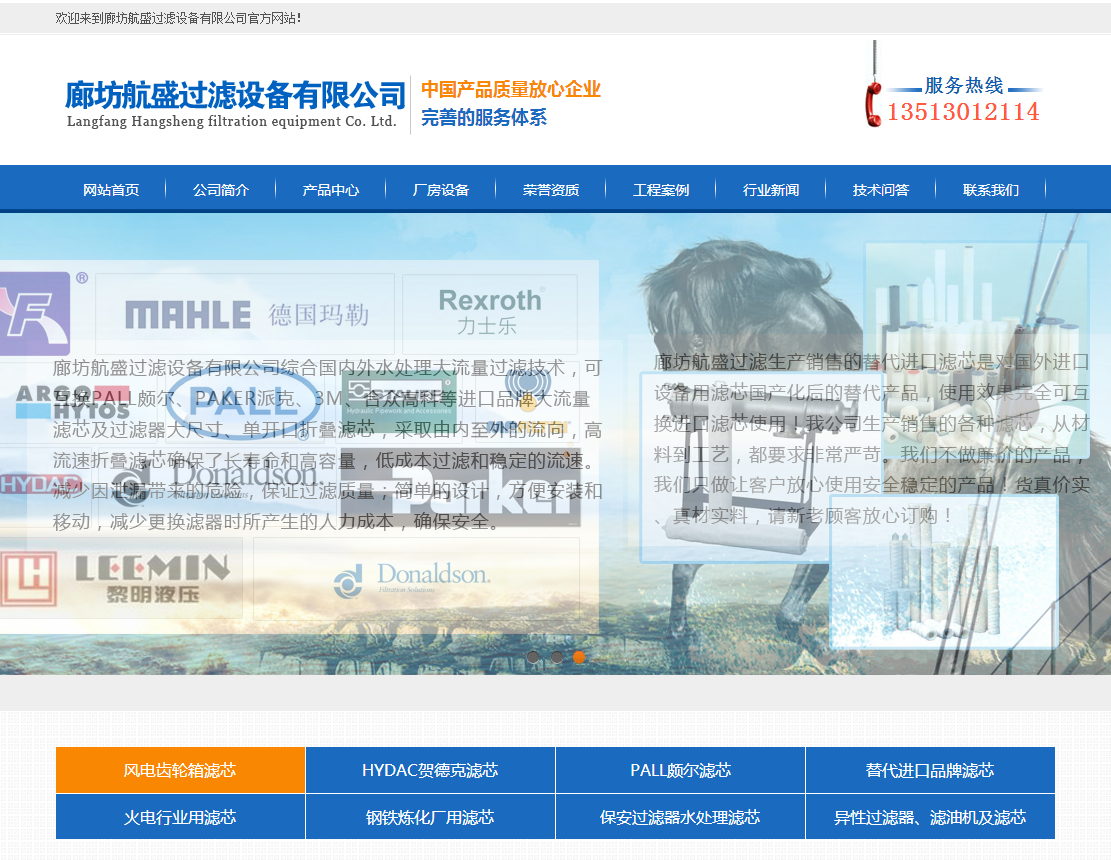The width and height of the screenshot is (1111, 860).
Task: Select the orange active carousel dot
Action: [579, 657]
